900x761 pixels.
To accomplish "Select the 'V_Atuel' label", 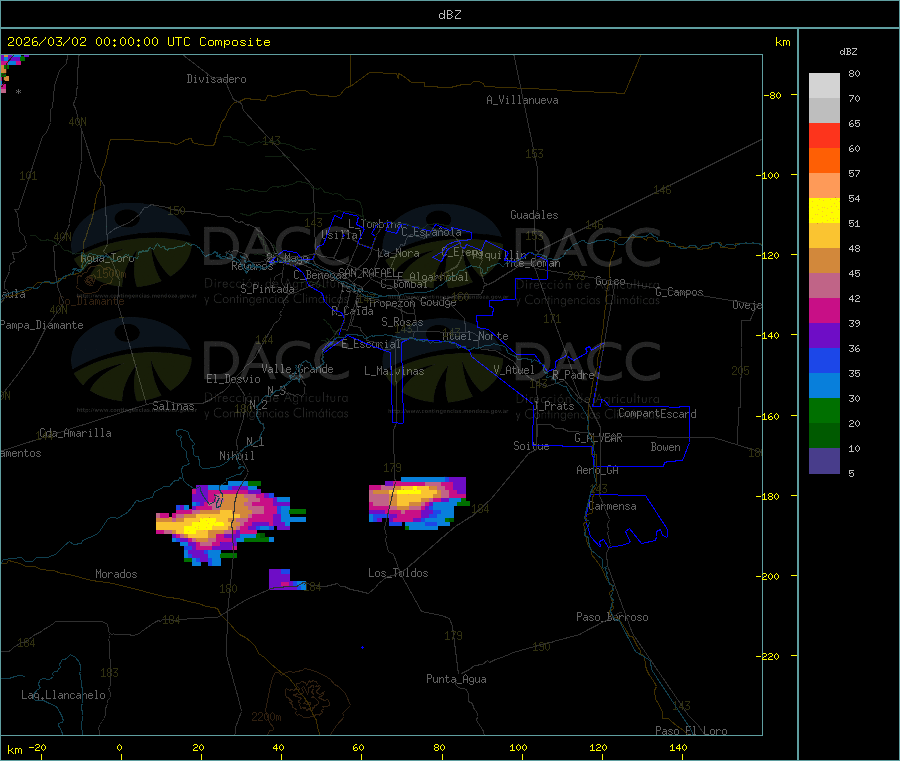I will pos(514,370).
